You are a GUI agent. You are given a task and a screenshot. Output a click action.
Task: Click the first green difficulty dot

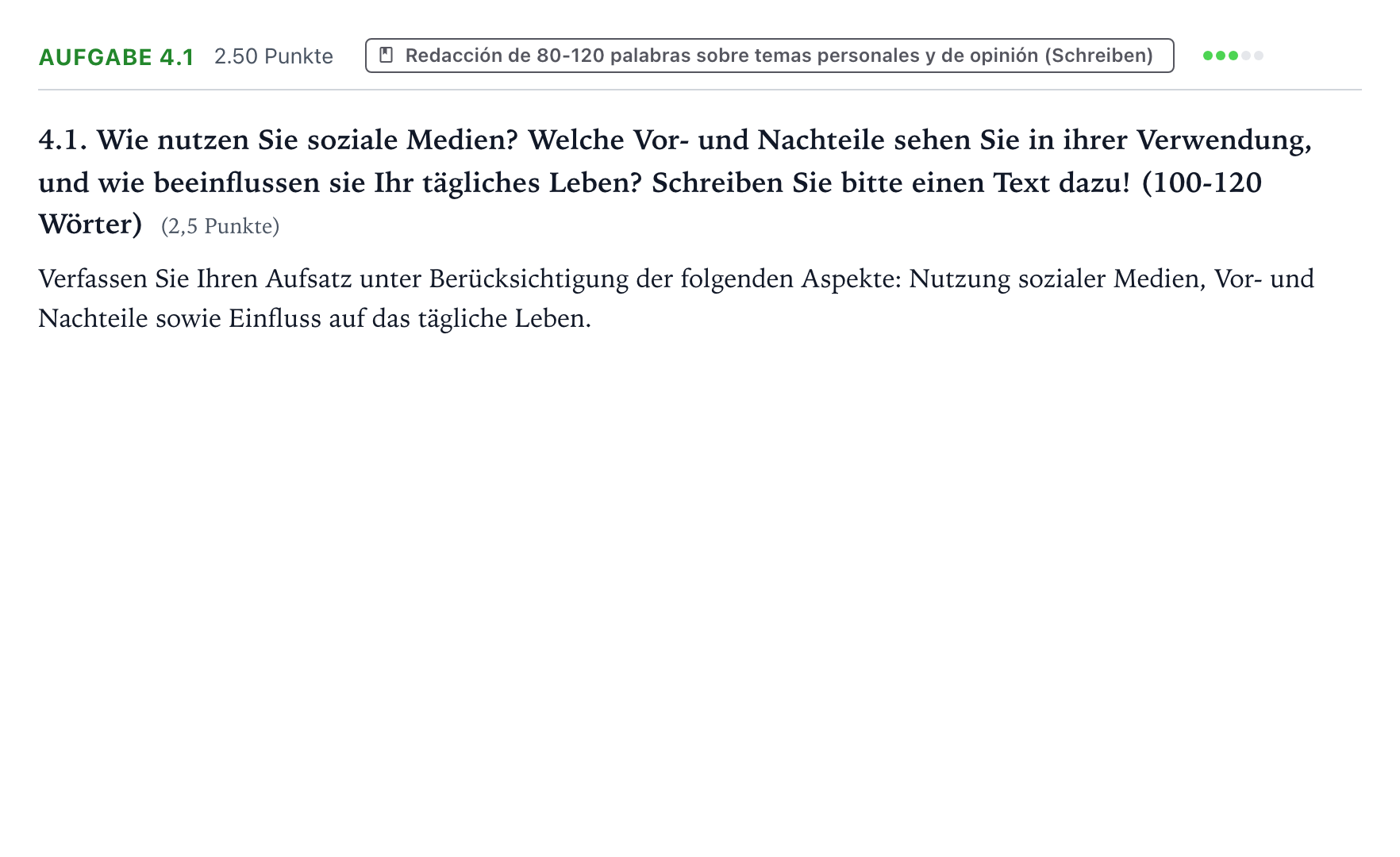coord(1208,56)
